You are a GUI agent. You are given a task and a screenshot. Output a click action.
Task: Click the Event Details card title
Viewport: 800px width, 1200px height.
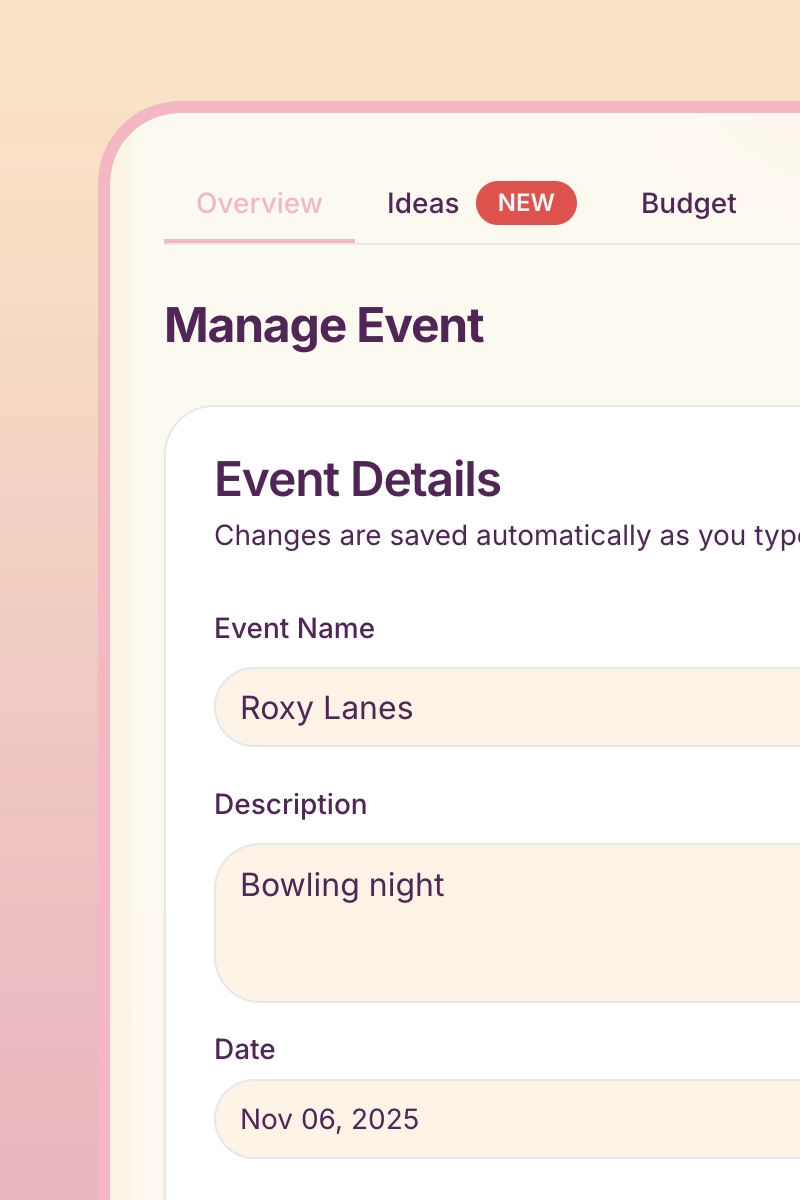357,479
